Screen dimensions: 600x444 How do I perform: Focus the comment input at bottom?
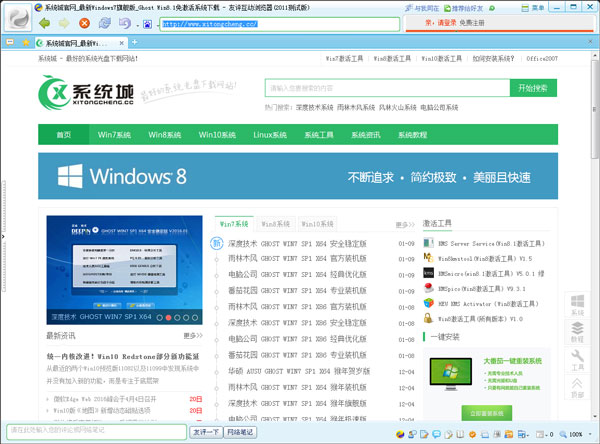pos(96,431)
